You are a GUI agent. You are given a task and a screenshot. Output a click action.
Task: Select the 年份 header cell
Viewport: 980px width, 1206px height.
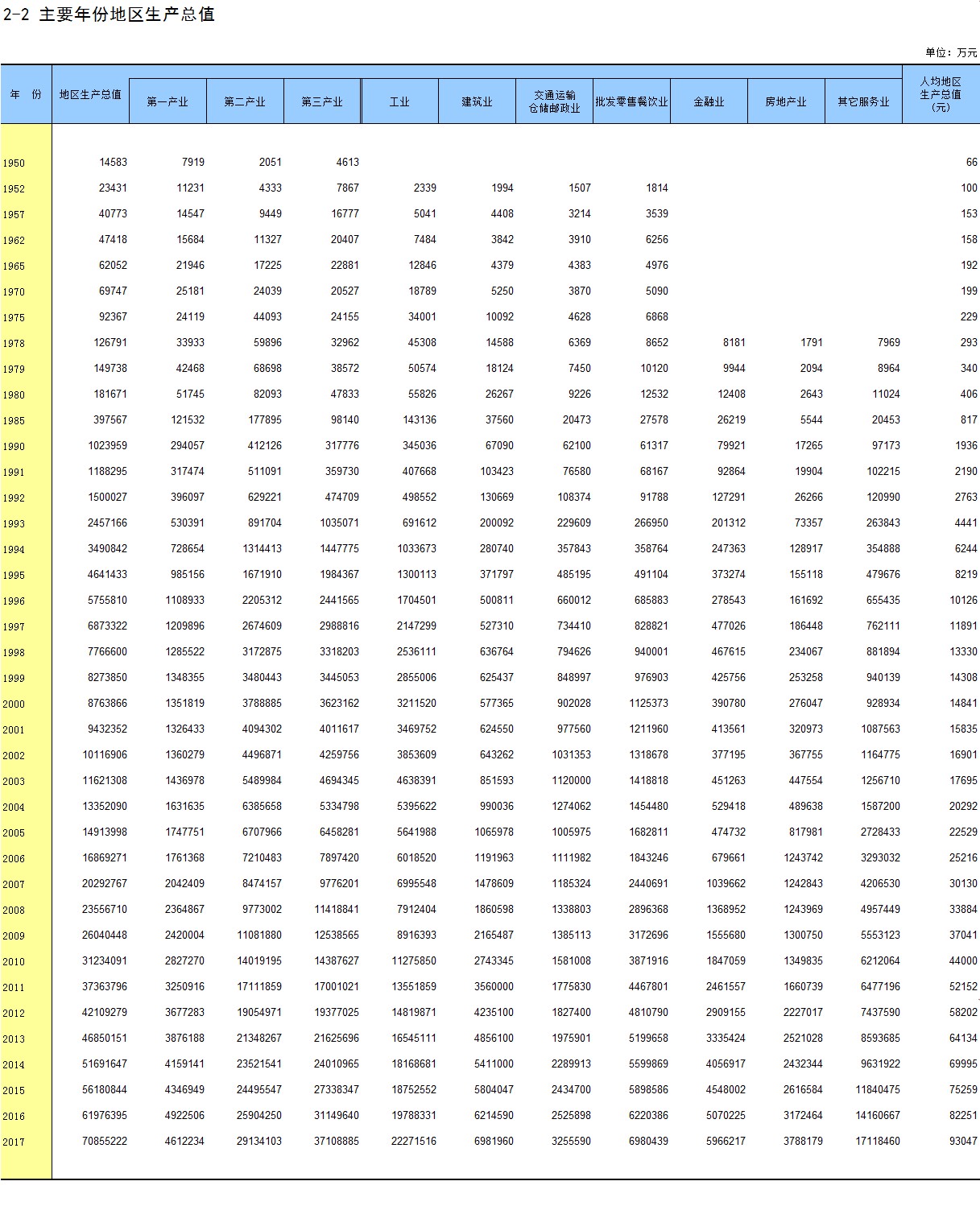(26, 94)
